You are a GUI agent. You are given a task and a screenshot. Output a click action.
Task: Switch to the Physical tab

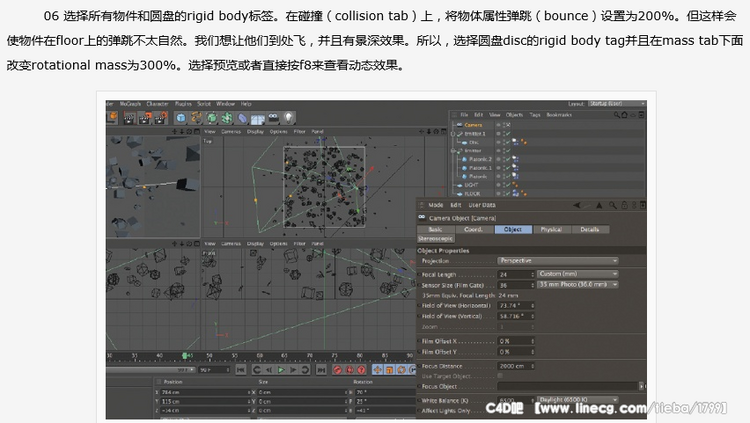click(x=551, y=230)
